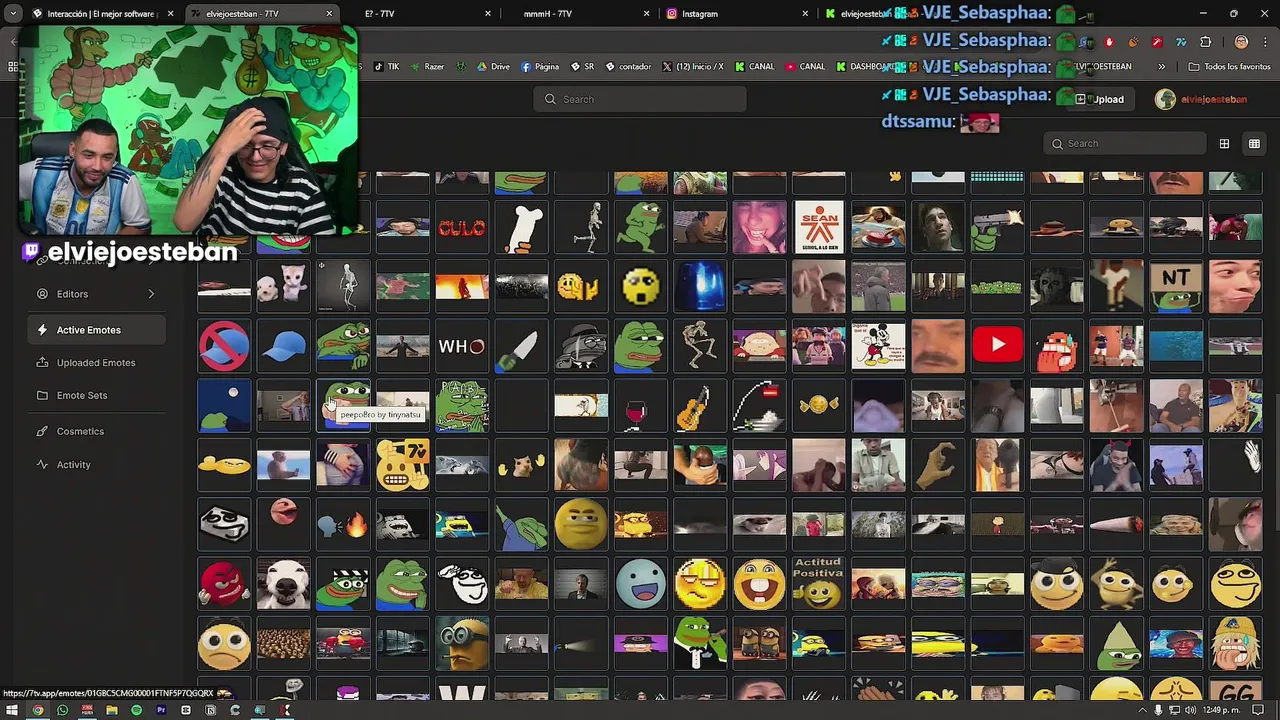
Task: Open the red M&M emote
Action: tap(224, 583)
